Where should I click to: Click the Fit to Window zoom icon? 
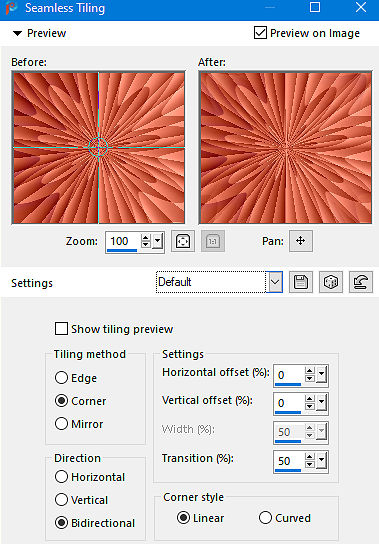[x=183, y=241]
